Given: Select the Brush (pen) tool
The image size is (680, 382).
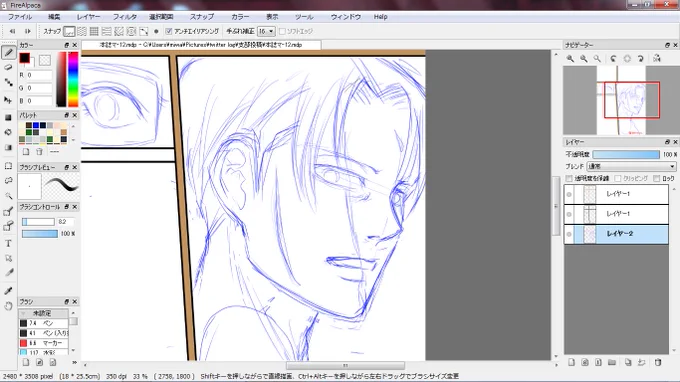Looking at the screenshot, I should [8, 52].
